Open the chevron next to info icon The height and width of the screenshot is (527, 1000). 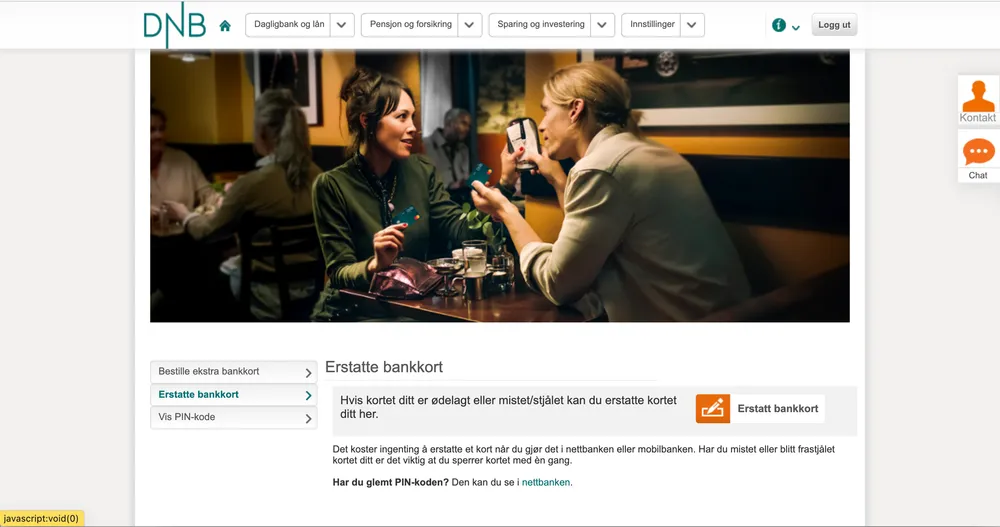pos(796,27)
